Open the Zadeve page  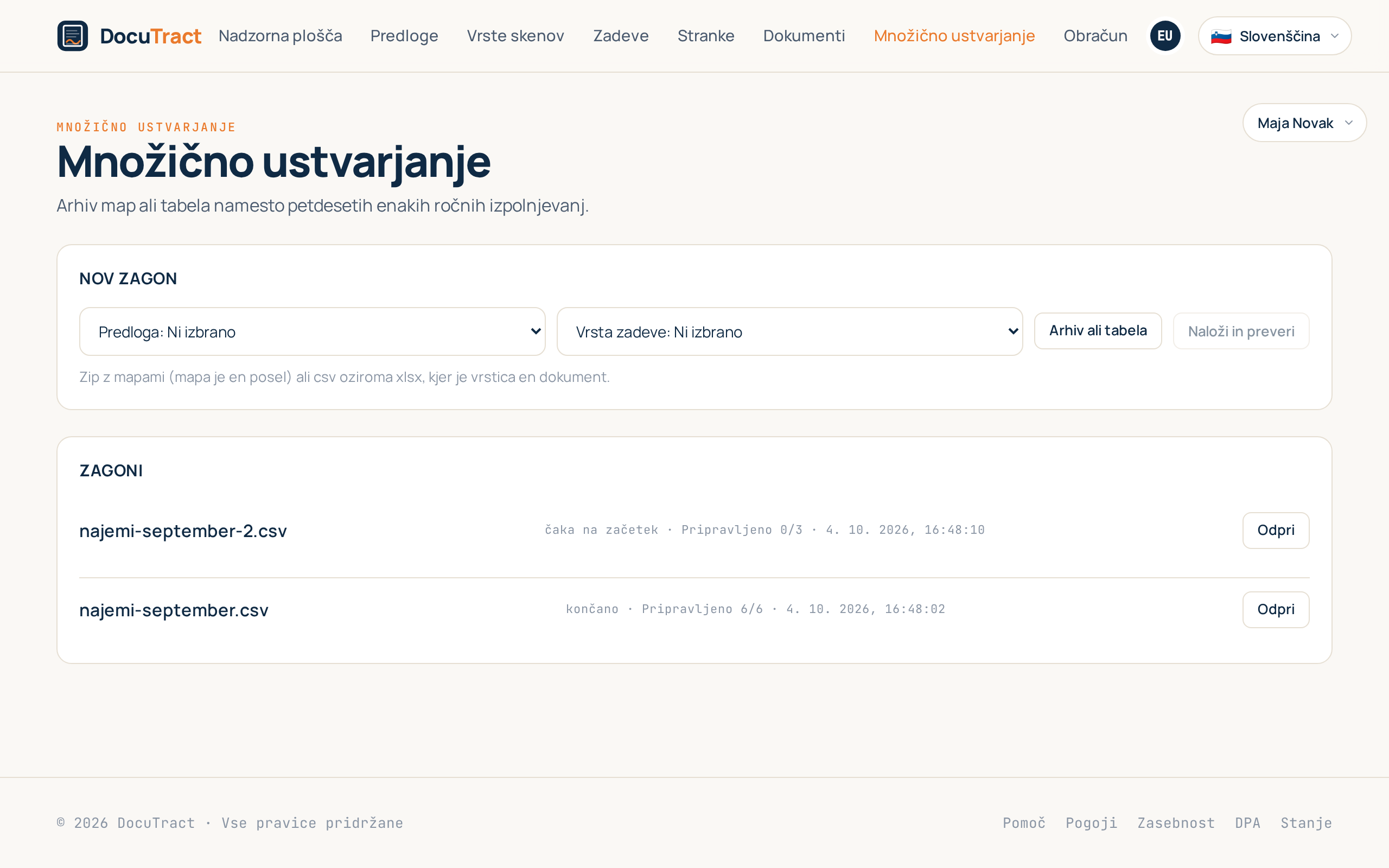tap(621, 36)
